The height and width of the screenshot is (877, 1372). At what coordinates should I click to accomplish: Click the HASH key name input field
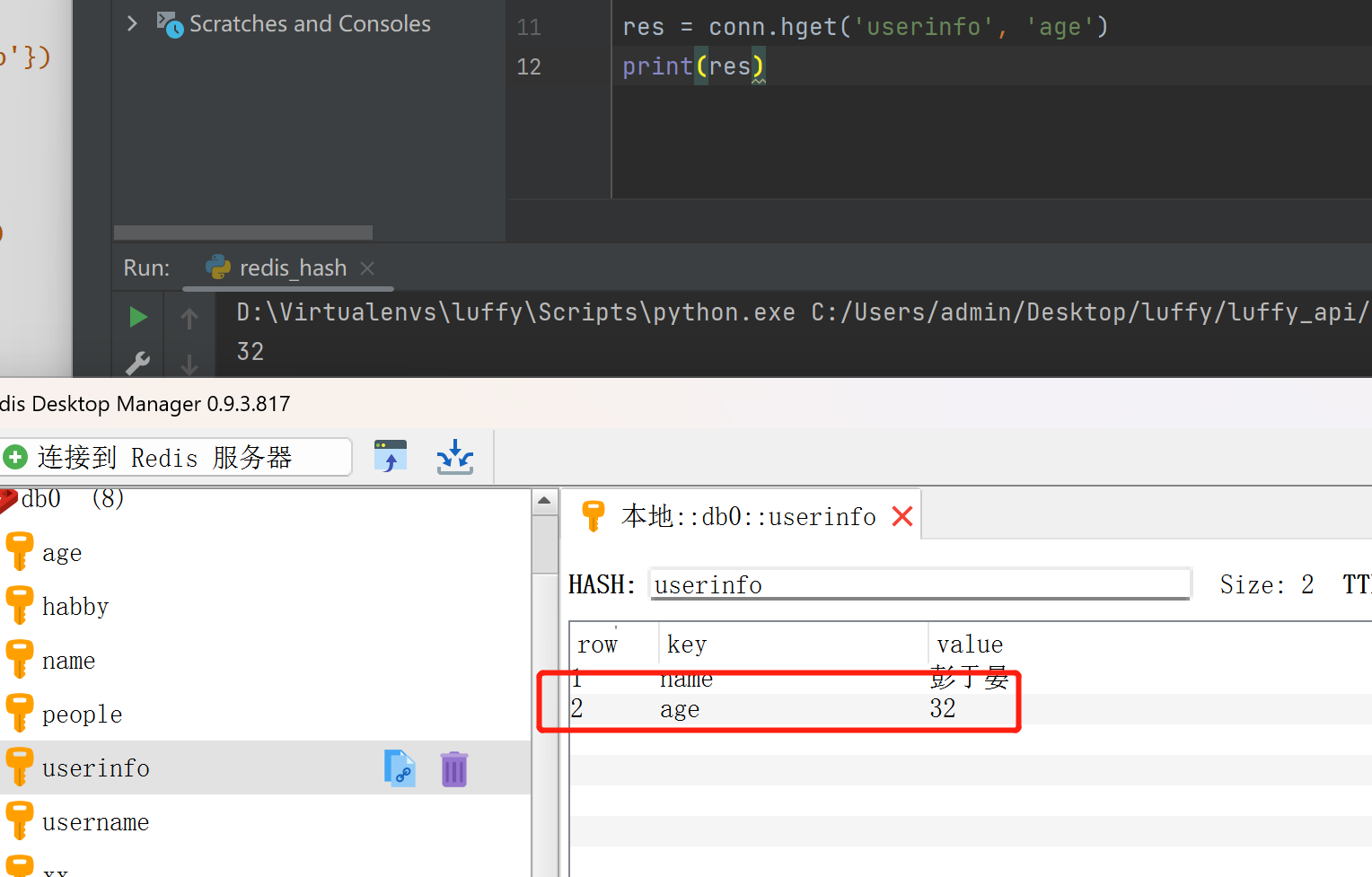pos(920,584)
